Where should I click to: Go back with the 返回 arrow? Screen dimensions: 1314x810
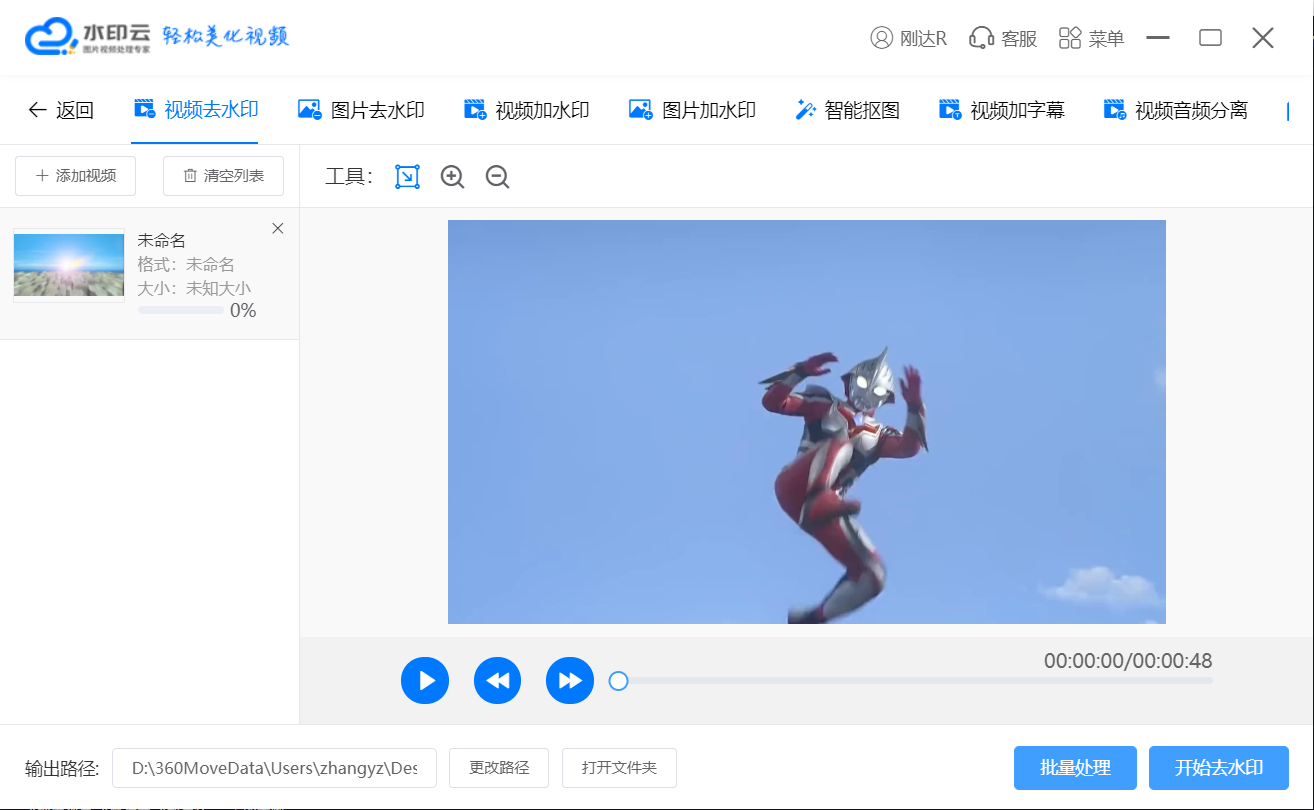(x=61, y=110)
